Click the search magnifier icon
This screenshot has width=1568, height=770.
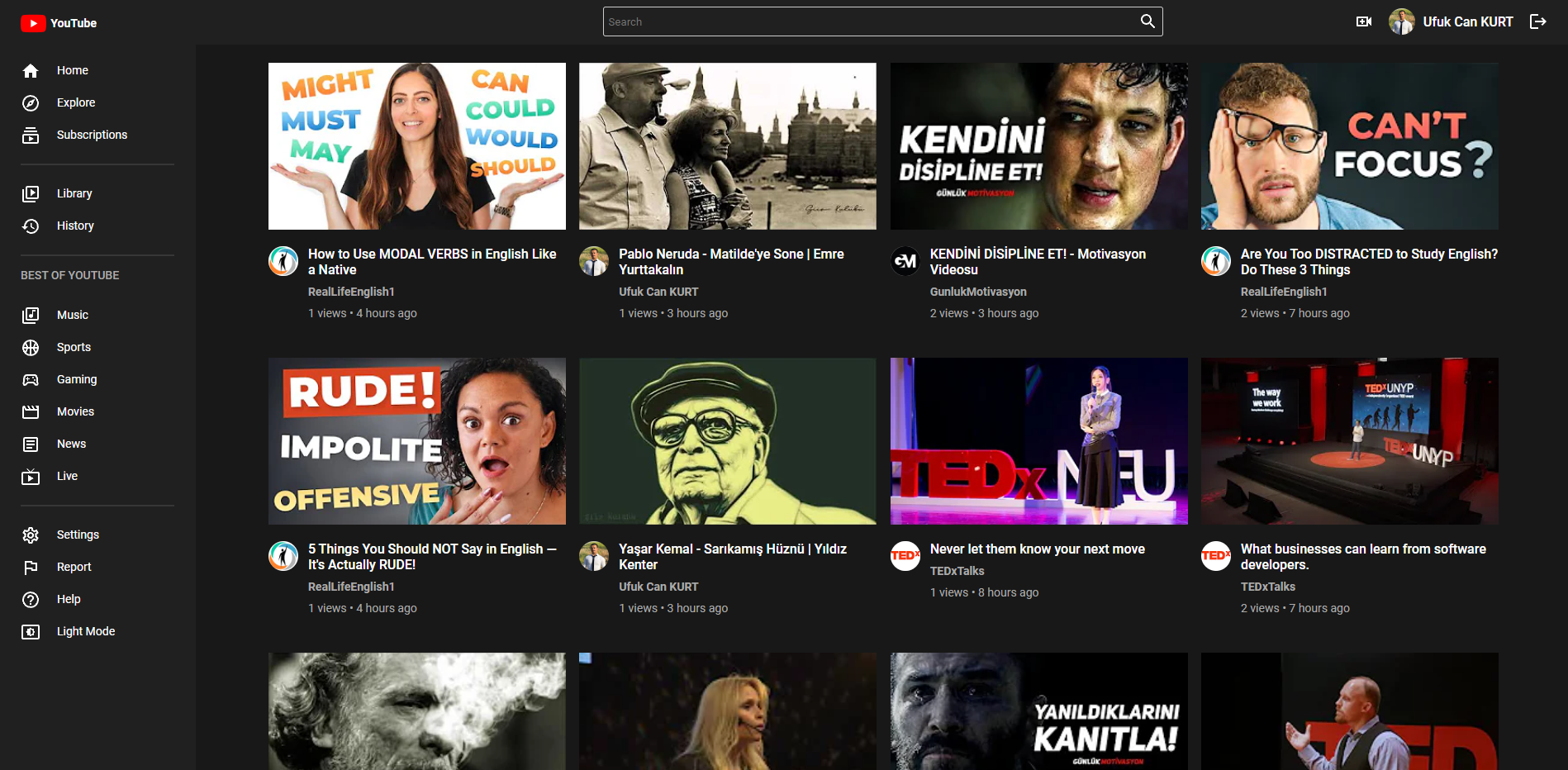pyautogui.click(x=1147, y=21)
